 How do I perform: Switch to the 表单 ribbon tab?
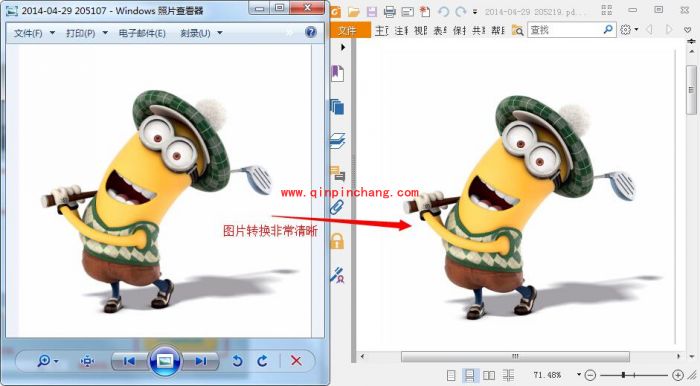(440, 30)
